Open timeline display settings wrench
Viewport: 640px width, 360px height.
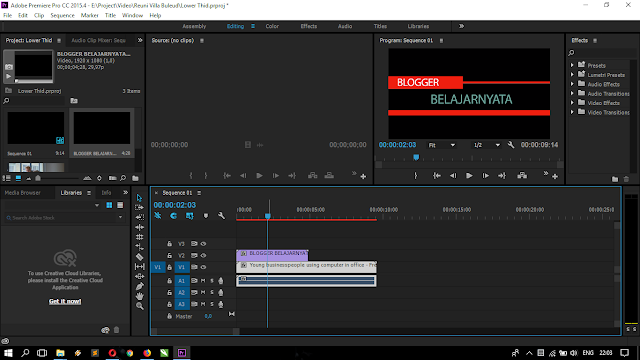[221, 216]
